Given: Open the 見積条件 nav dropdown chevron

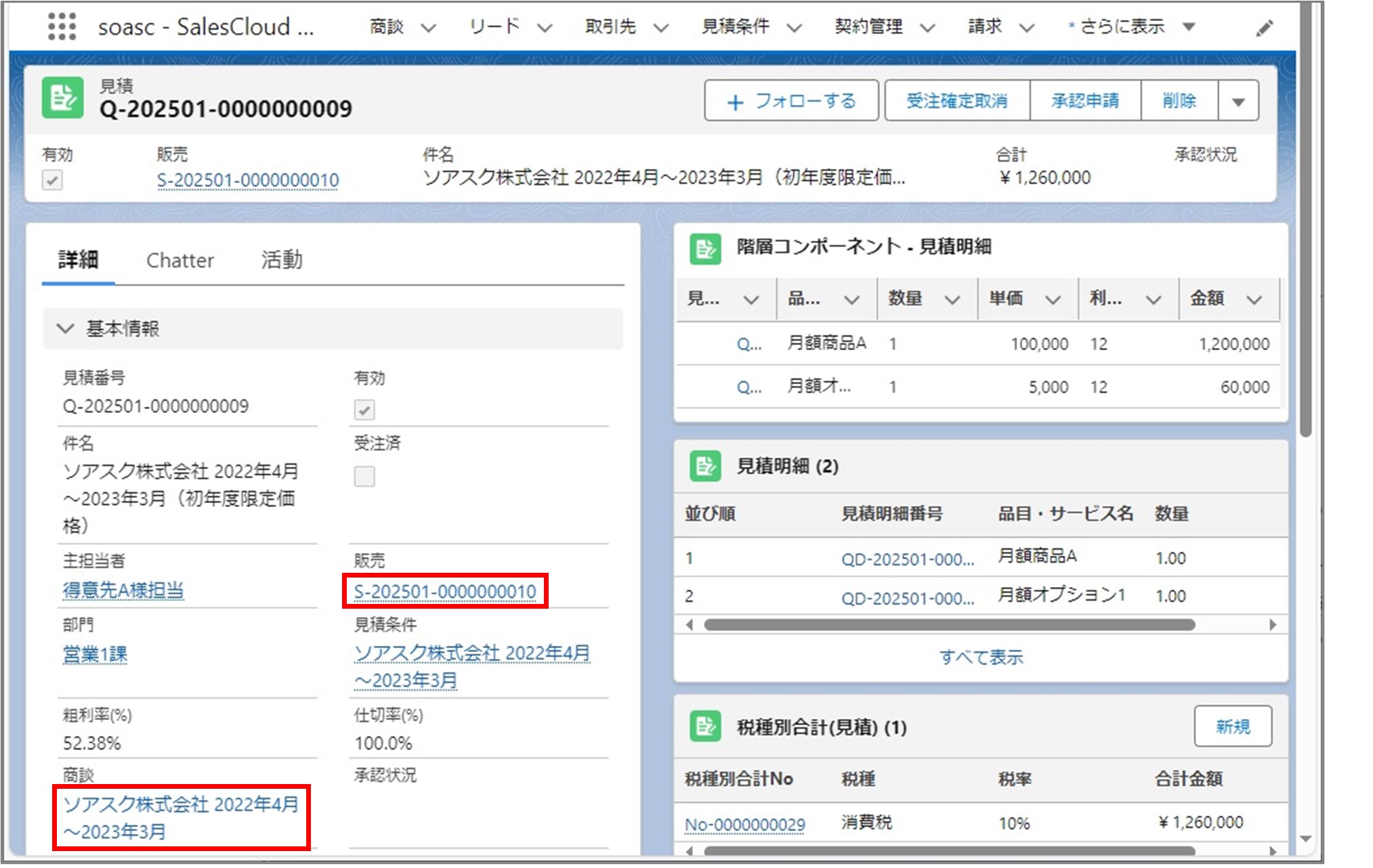Looking at the screenshot, I should click(x=794, y=28).
